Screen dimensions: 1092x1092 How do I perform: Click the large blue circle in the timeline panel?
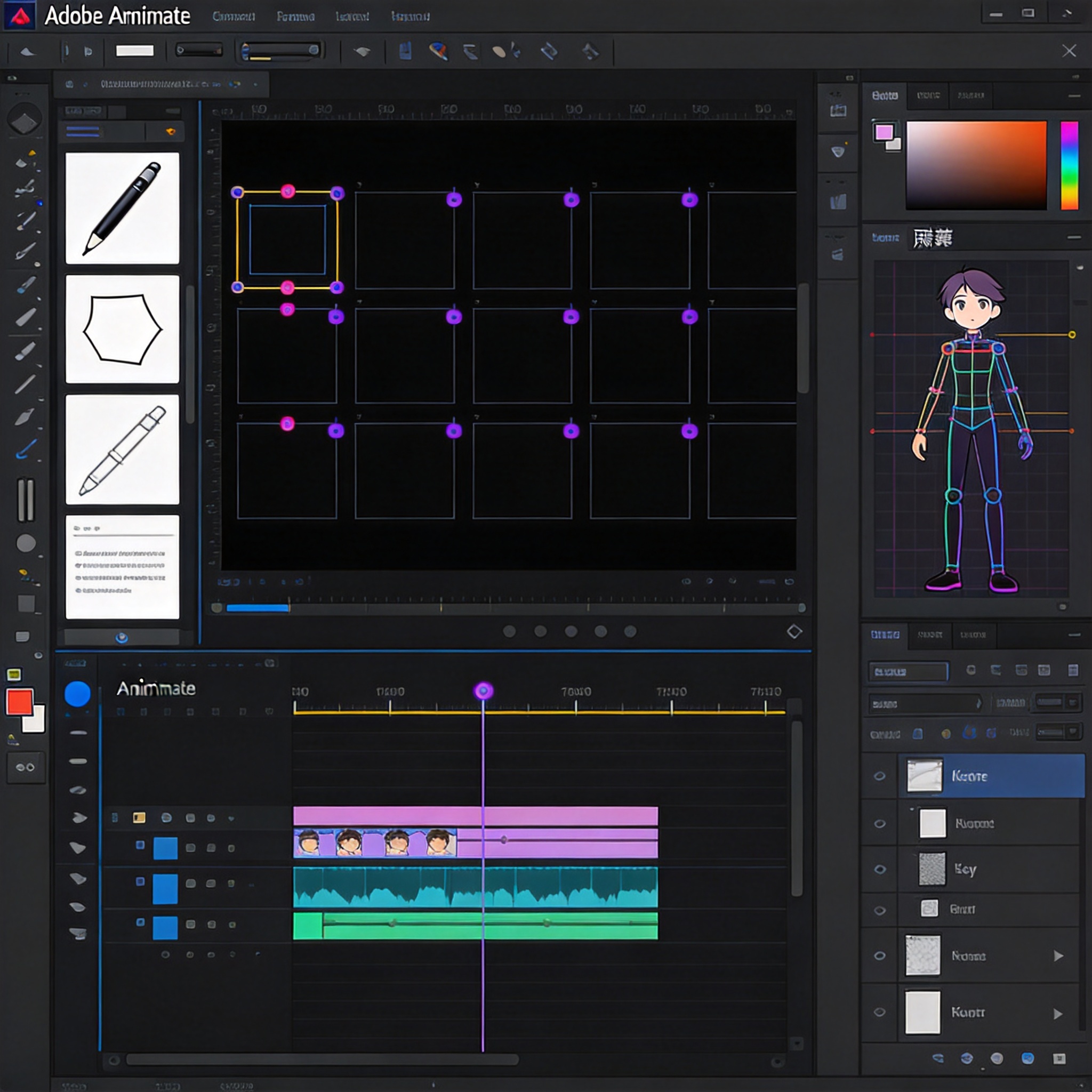pos(77,694)
